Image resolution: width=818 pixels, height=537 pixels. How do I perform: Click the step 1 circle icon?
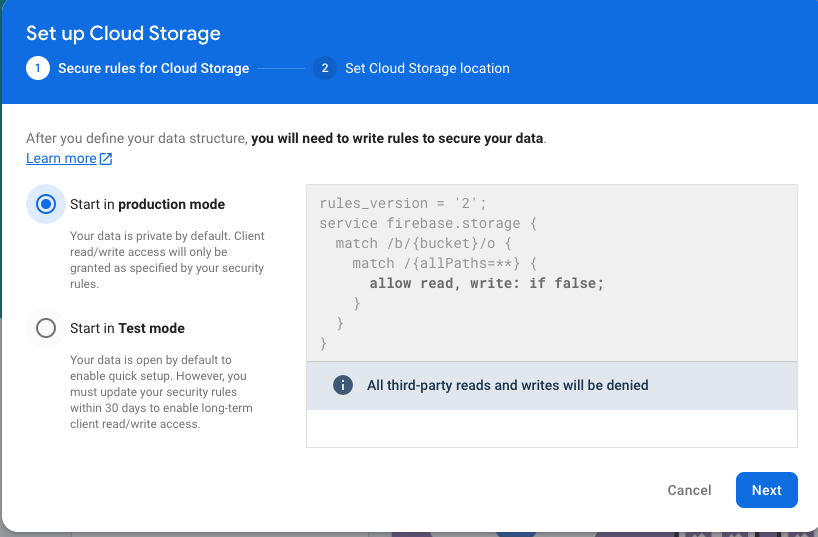coord(38,69)
